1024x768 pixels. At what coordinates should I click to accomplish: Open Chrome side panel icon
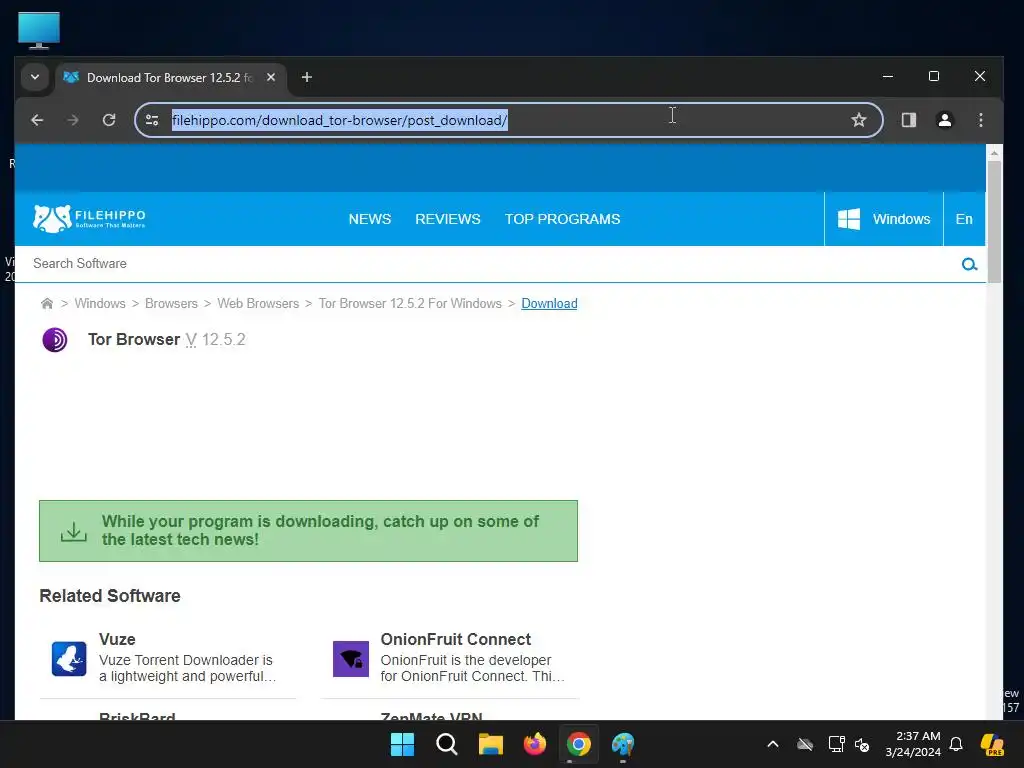click(908, 120)
